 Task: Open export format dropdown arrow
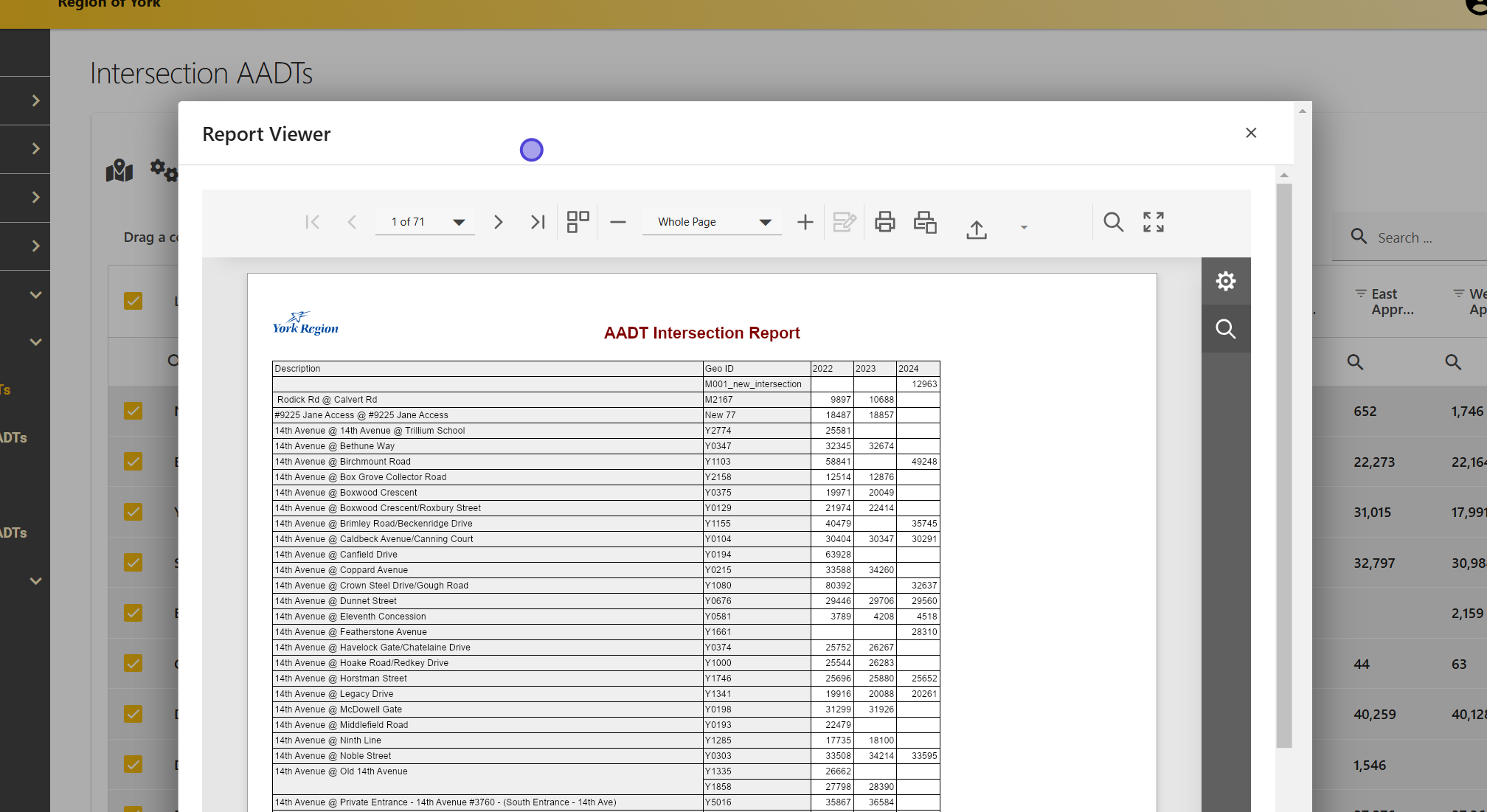pyautogui.click(x=1024, y=227)
